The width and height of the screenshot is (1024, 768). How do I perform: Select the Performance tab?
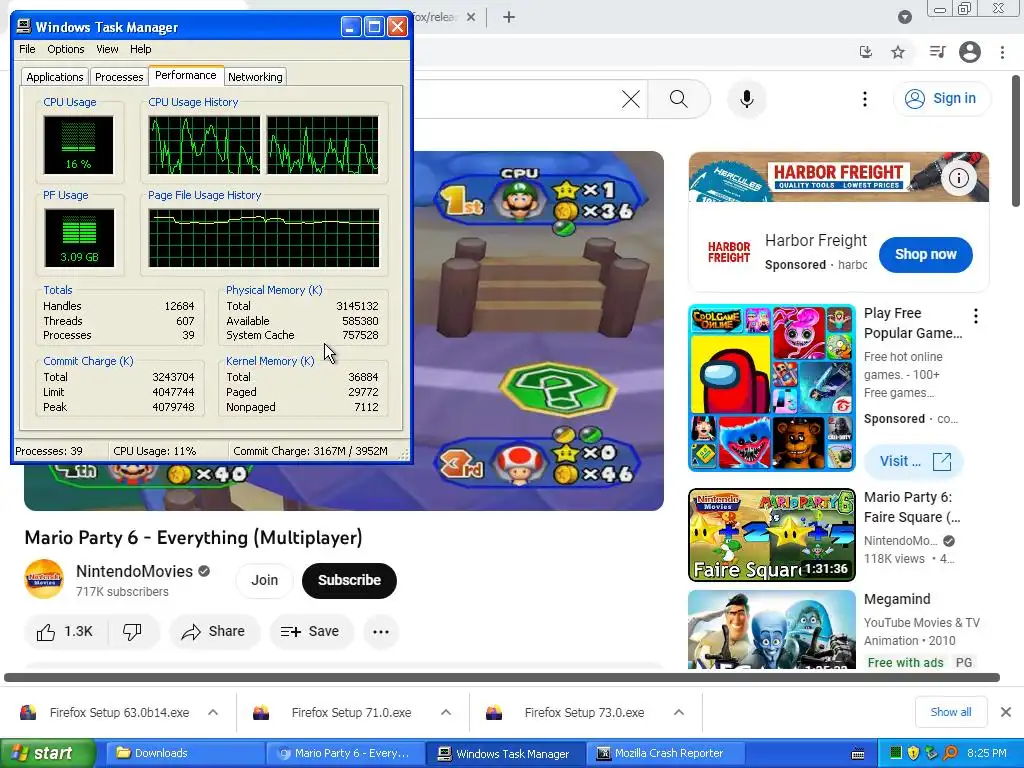(185, 75)
